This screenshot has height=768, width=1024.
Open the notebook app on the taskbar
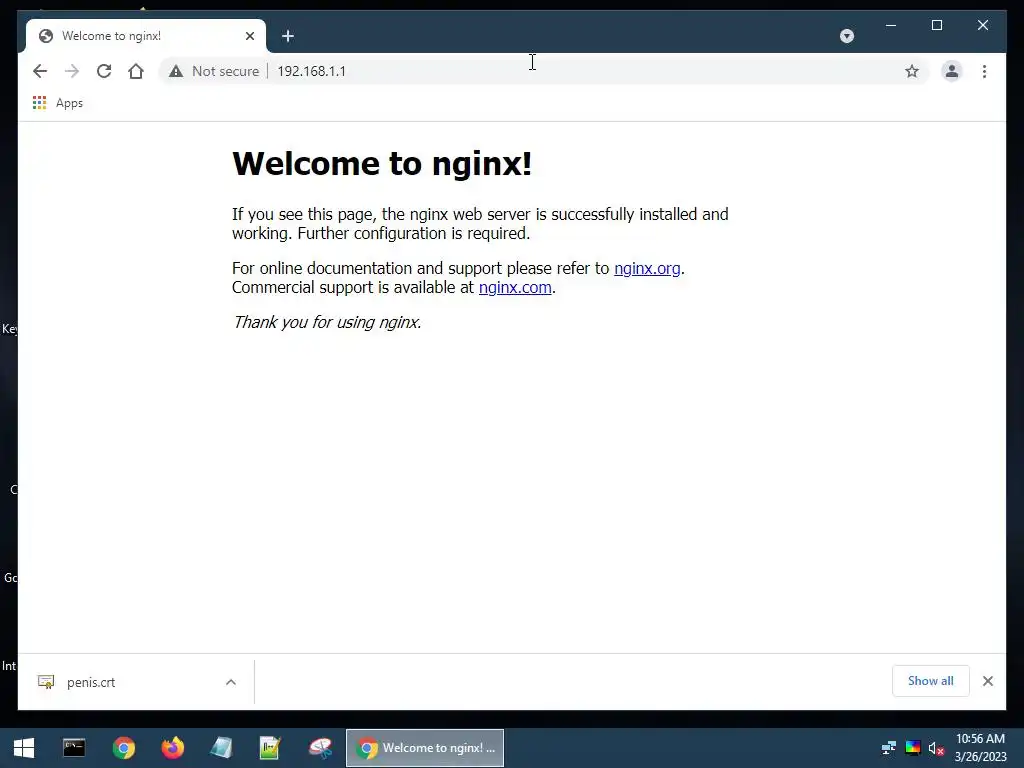point(221,748)
